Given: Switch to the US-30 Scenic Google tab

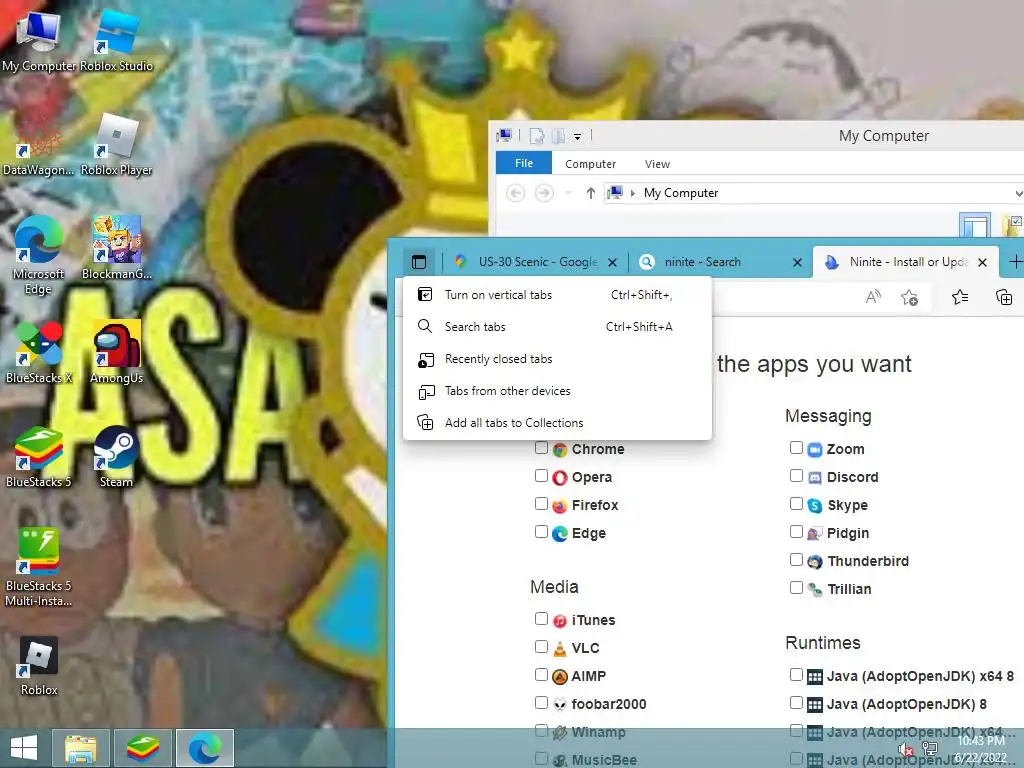Looking at the screenshot, I should (535, 262).
